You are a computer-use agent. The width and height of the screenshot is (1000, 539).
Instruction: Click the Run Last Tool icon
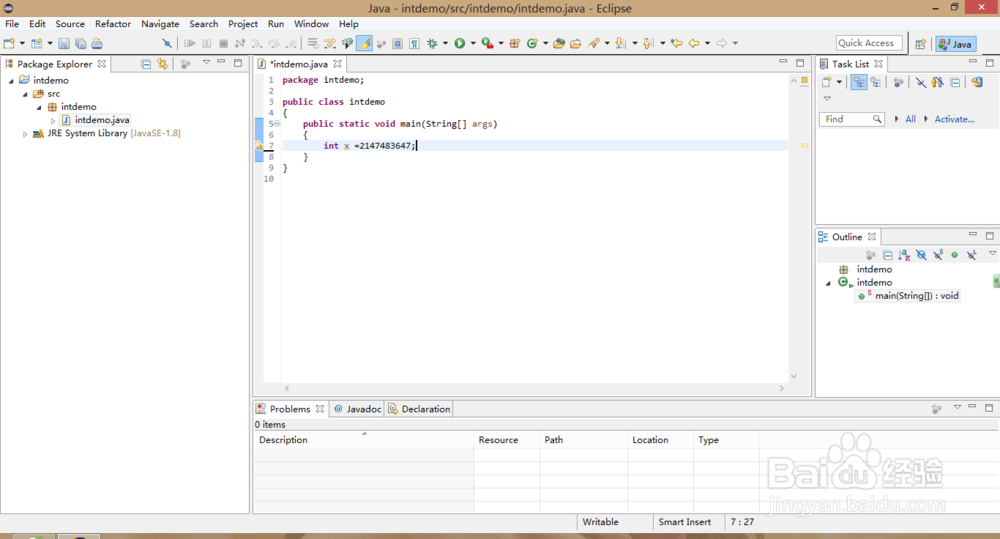487,43
